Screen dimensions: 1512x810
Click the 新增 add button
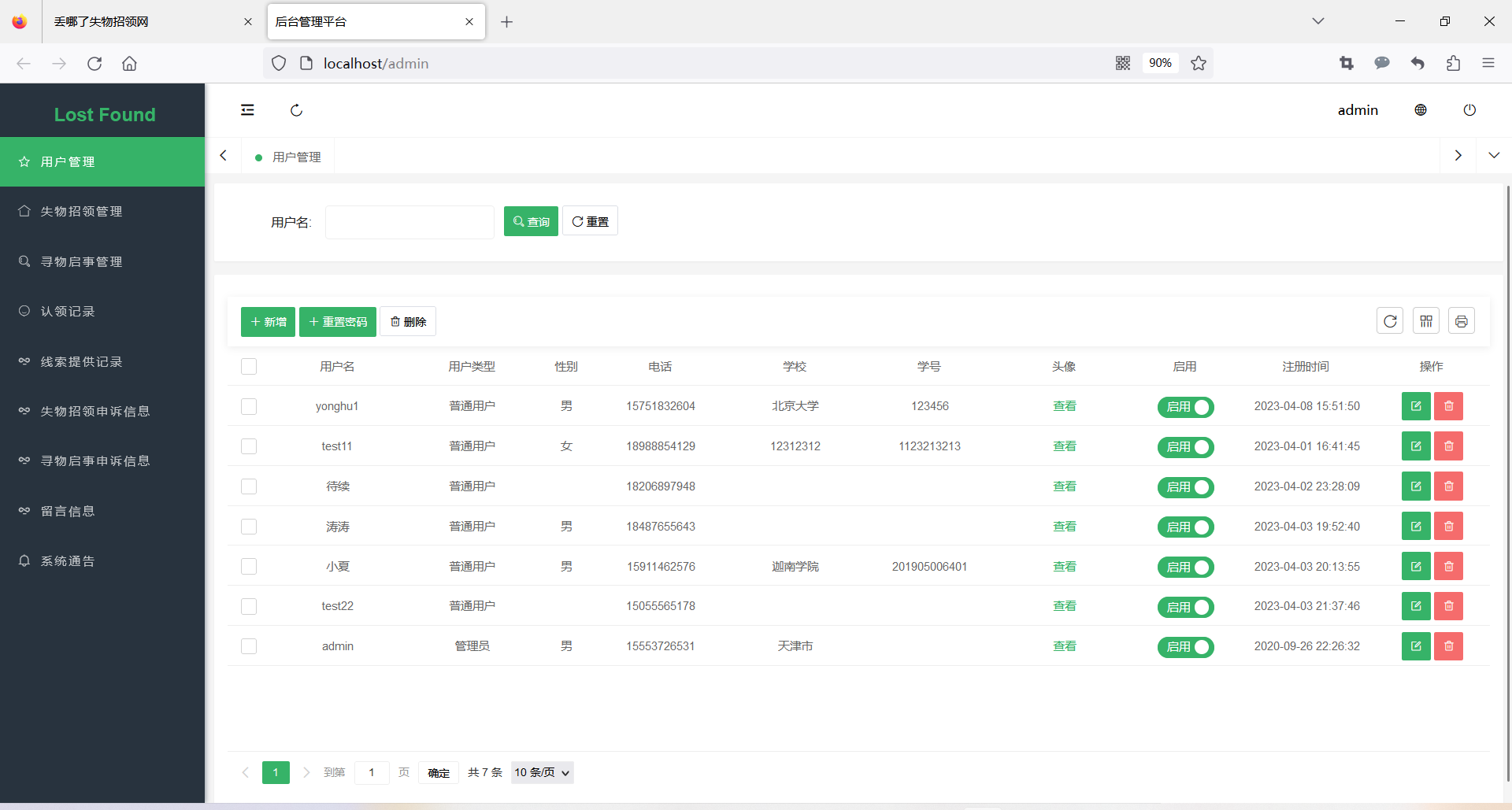[x=268, y=322]
